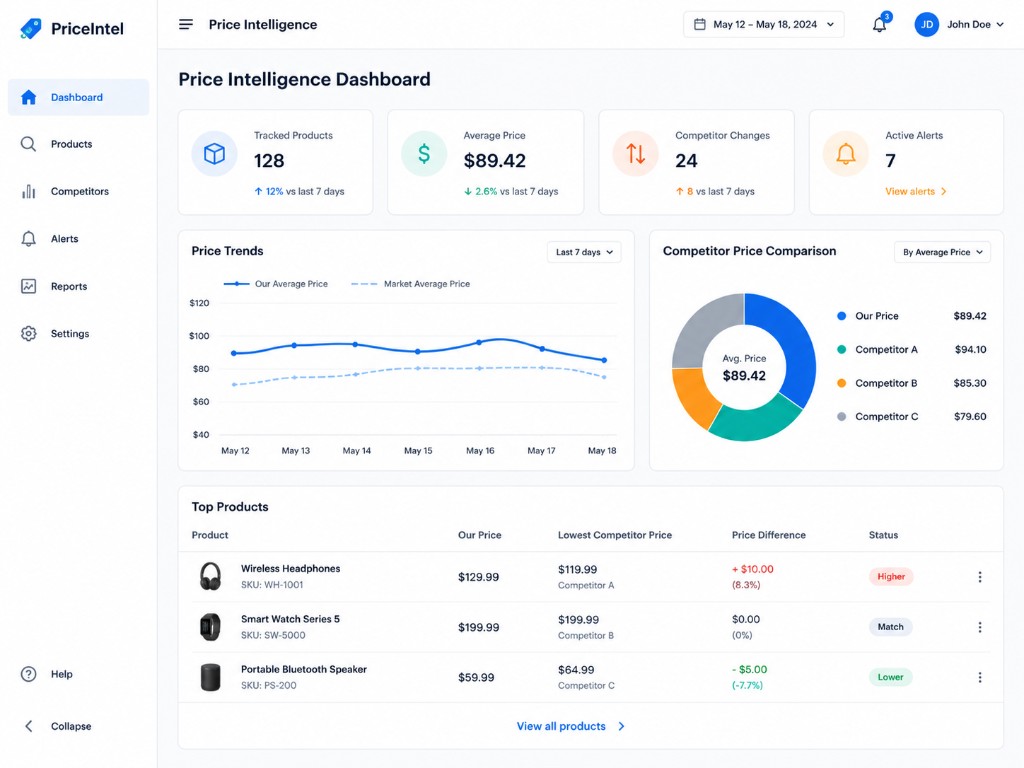Open options for Smart Watch Series 5 row
Screen dimensions: 1024x768
[x=980, y=627]
